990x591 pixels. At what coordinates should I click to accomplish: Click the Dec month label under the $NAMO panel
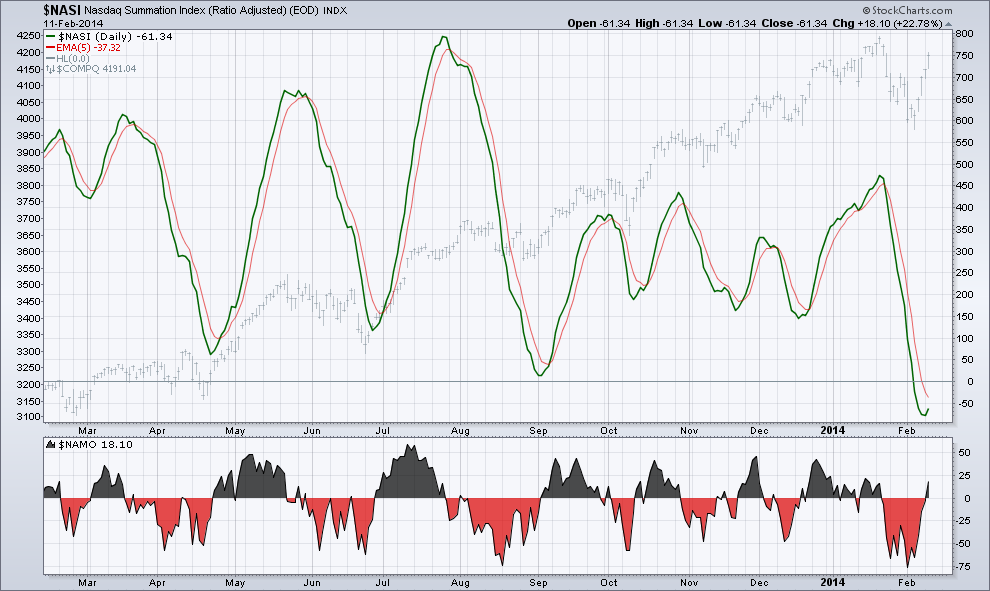click(759, 583)
